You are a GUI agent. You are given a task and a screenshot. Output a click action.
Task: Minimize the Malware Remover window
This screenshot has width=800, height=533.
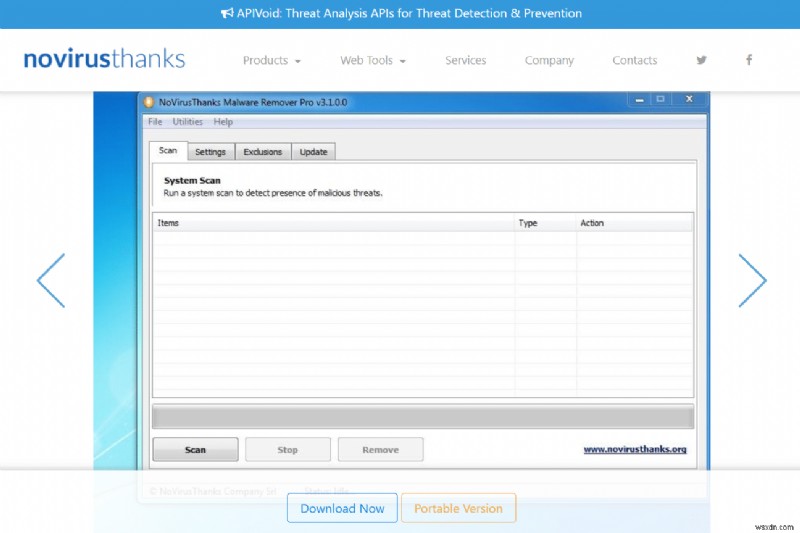[639, 99]
